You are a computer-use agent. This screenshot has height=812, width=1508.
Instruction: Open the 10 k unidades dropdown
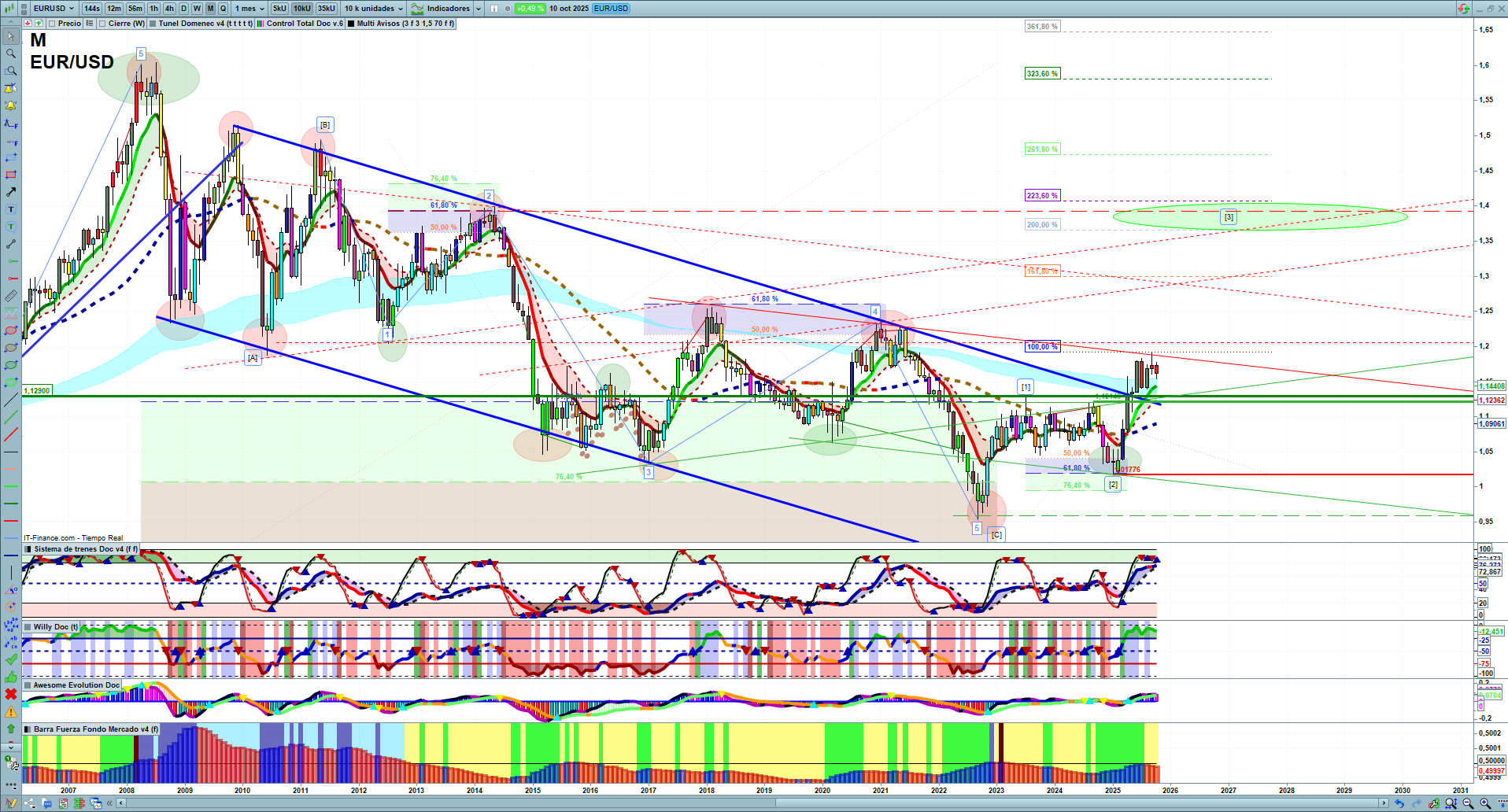(374, 9)
